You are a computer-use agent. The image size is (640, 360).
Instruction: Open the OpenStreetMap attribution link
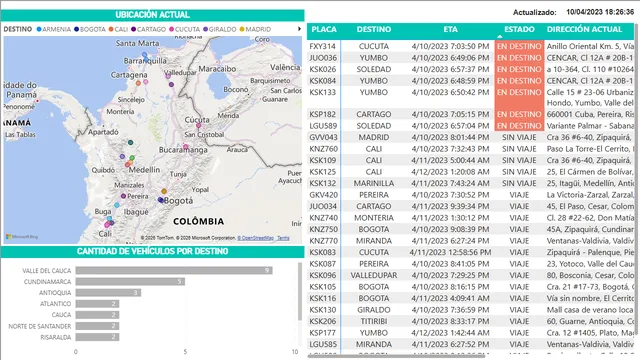click(x=256, y=238)
